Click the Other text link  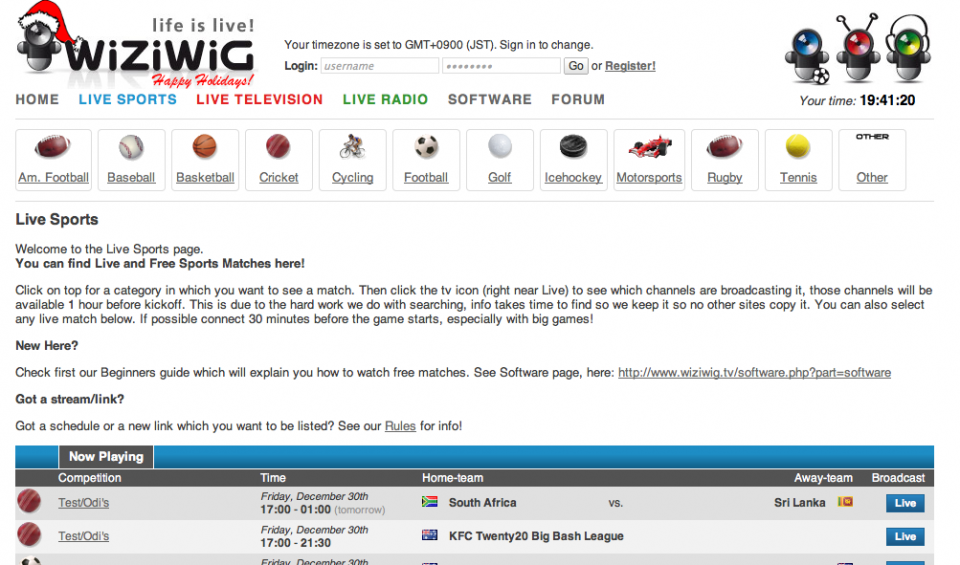click(872, 178)
